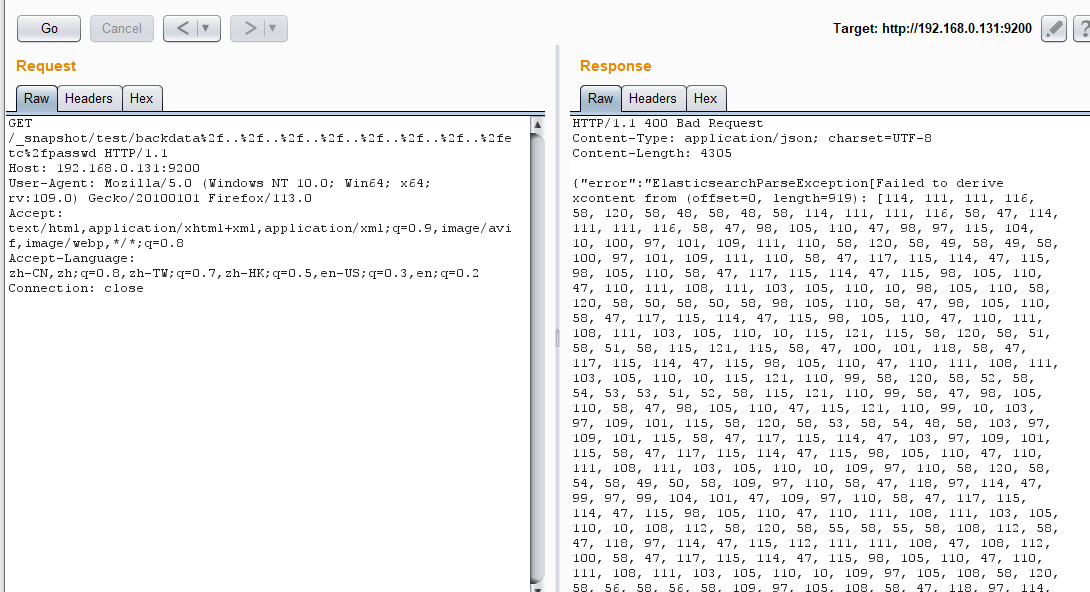
Task: Click the Request panel heading
Action: point(46,66)
